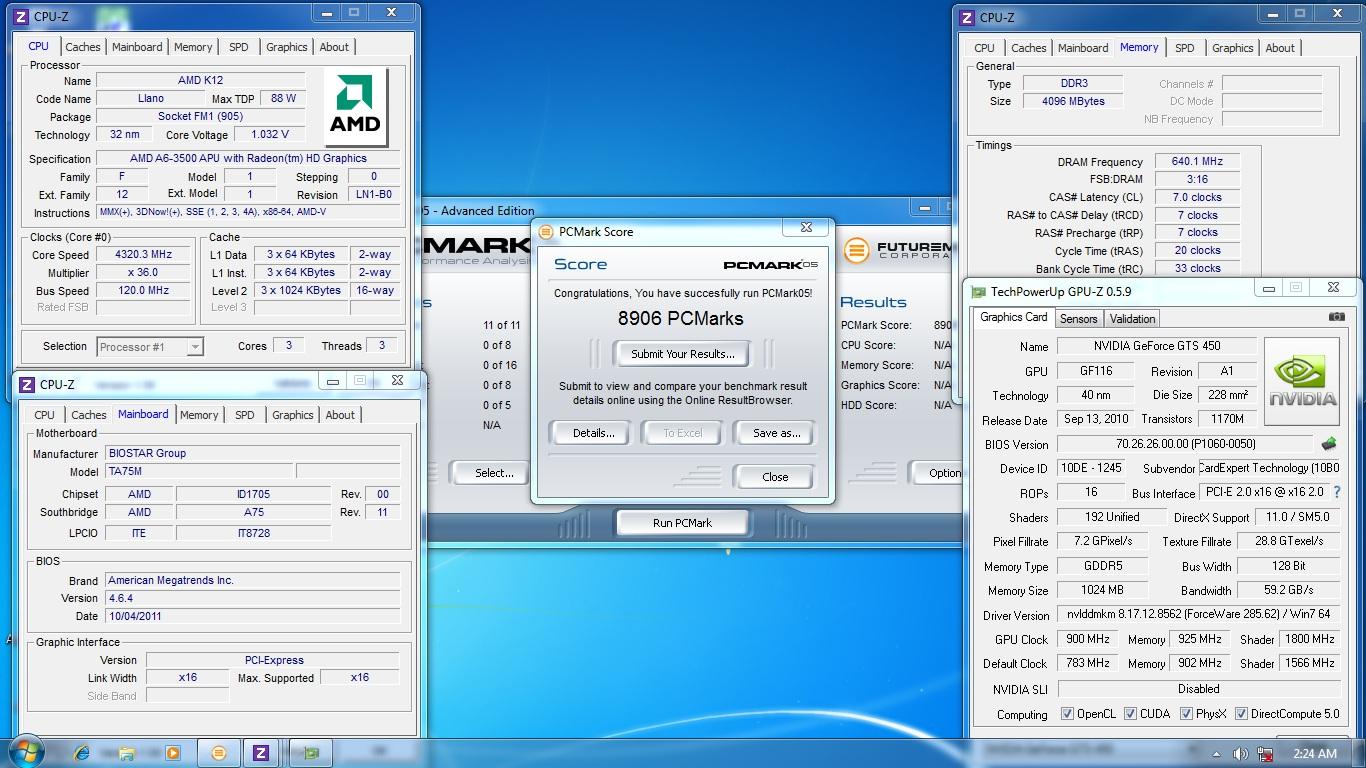
Task: Click the Subvendor CardExpert Technology field
Action: 1268,468
